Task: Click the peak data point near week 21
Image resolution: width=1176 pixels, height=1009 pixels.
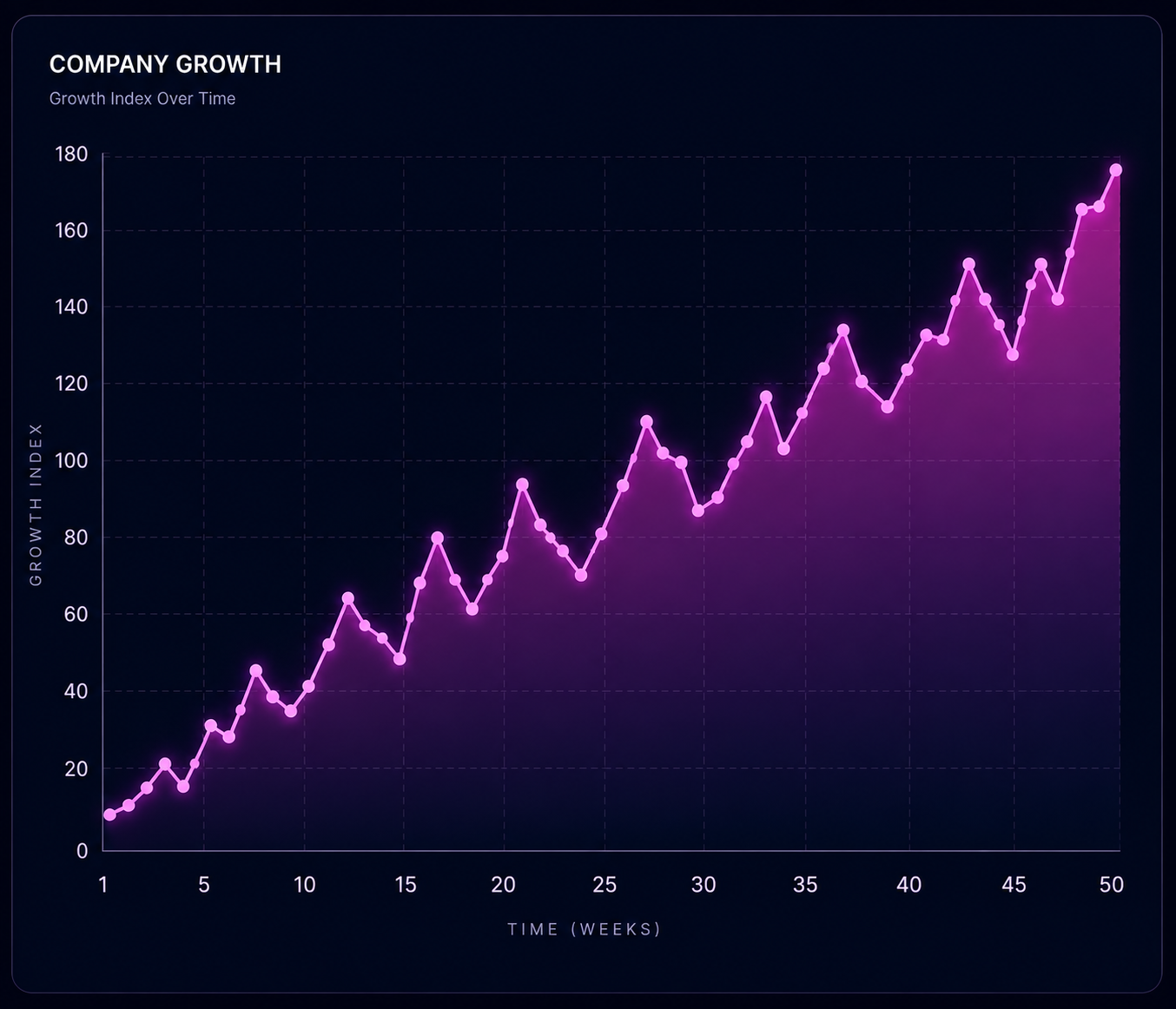Action: click(x=522, y=485)
